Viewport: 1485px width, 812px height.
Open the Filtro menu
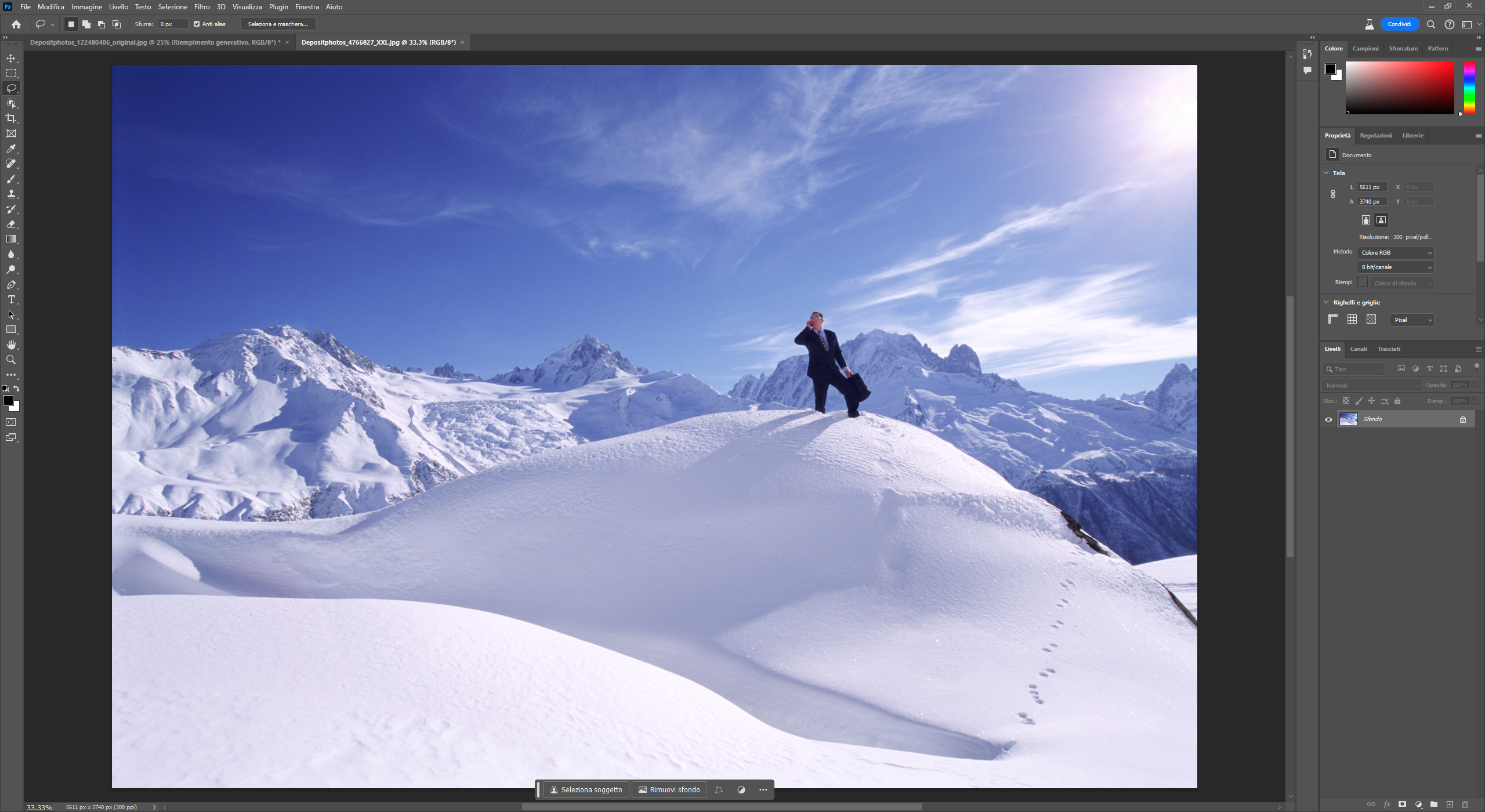[x=202, y=7]
